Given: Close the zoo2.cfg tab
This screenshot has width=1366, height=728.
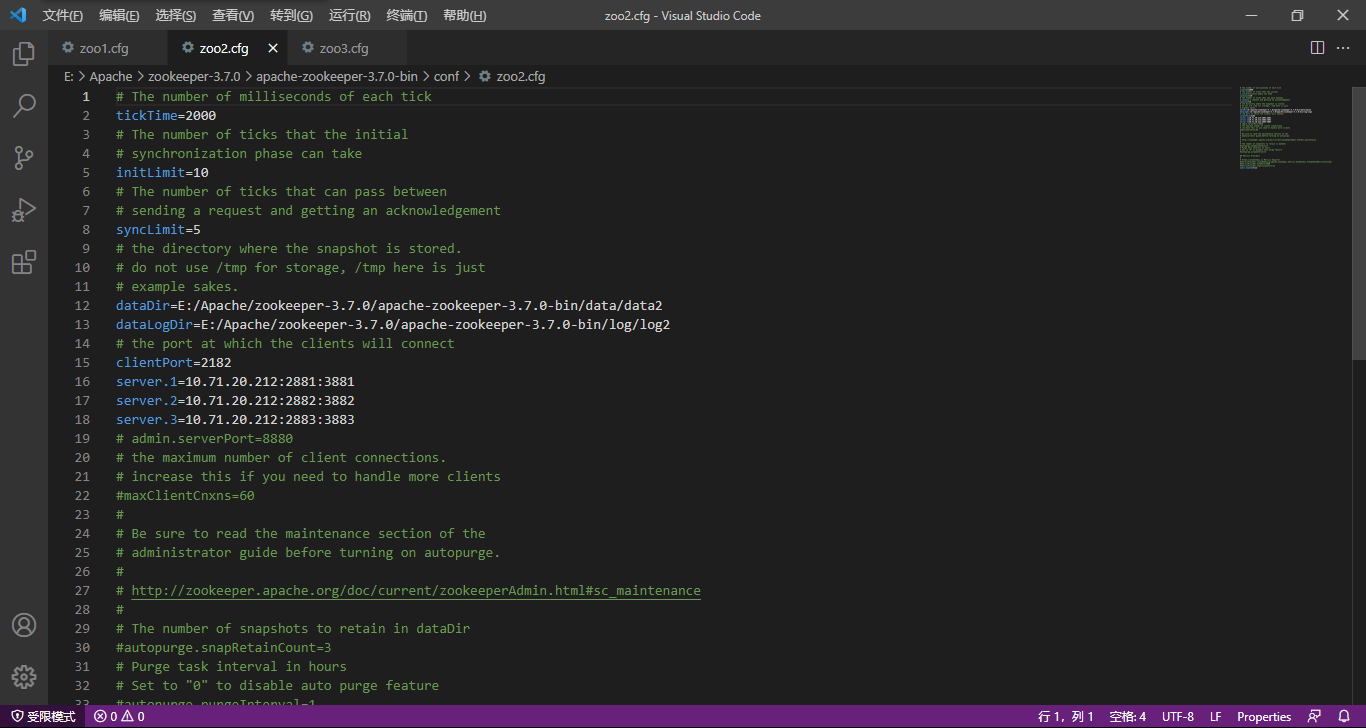Looking at the screenshot, I should point(273,48).
